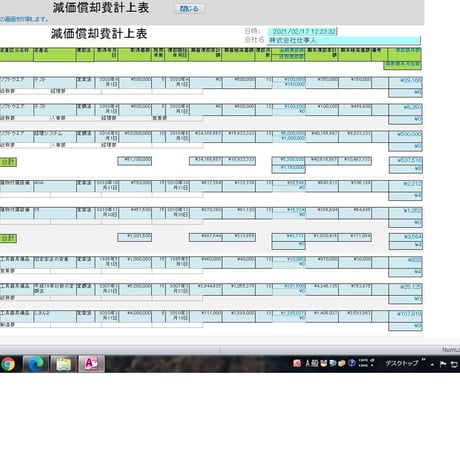Screen dimensions: 460x460
Task: Select the 経理システム asset name cell
Action: pos(55,136)
